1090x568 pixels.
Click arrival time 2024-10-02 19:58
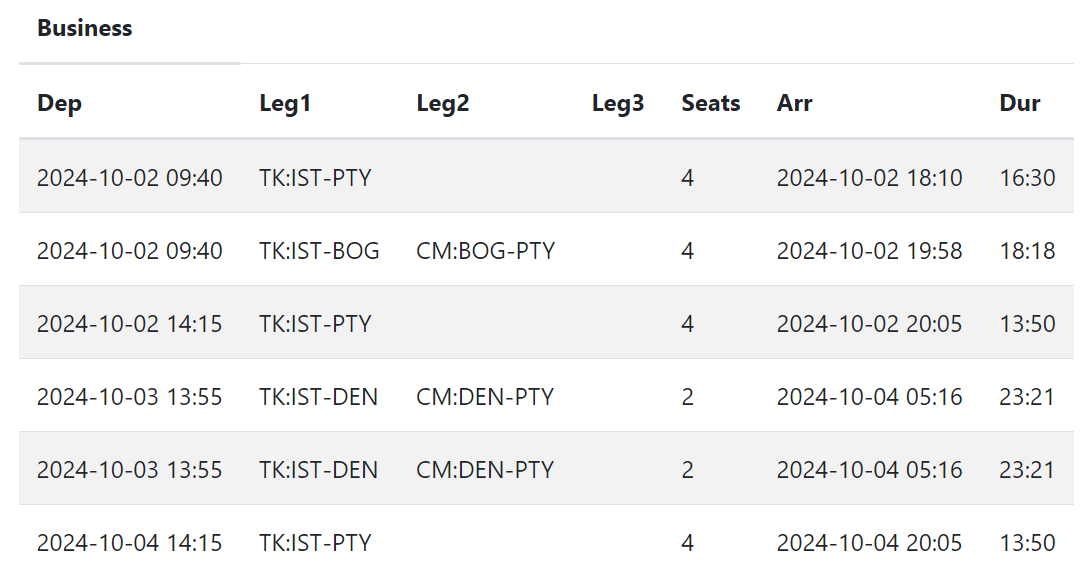pyautogui.click(x=869, y=251)
